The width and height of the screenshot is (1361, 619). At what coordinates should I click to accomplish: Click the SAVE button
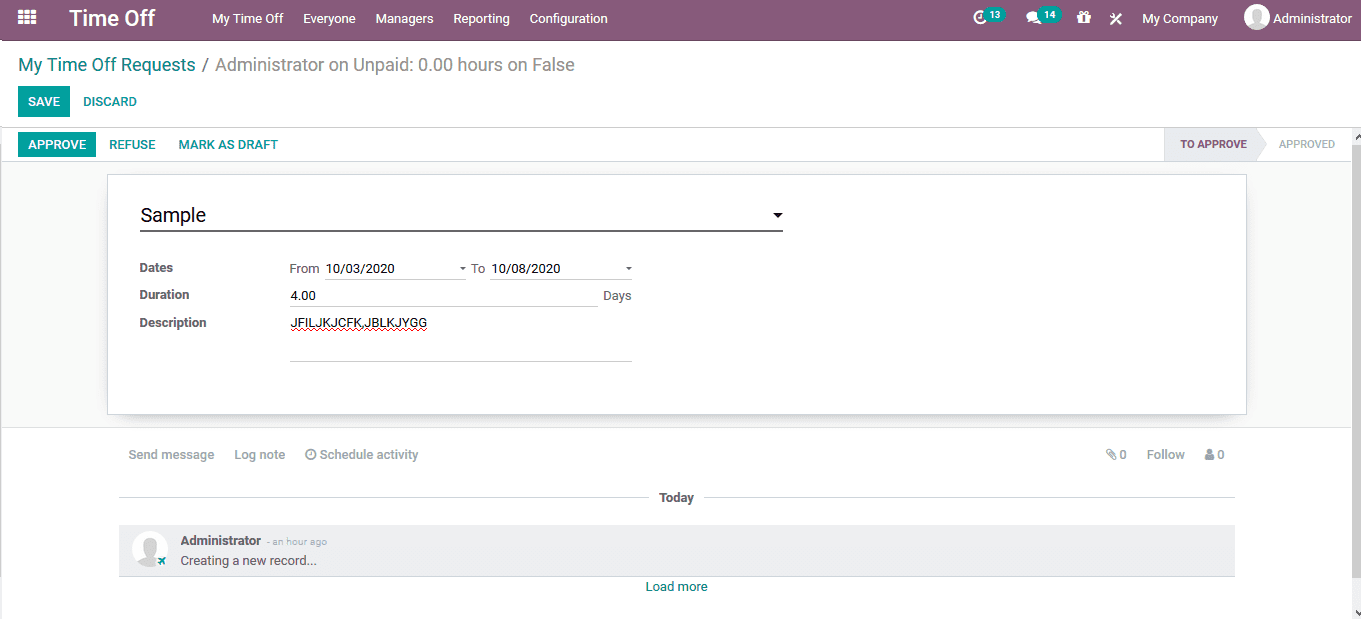43,101
